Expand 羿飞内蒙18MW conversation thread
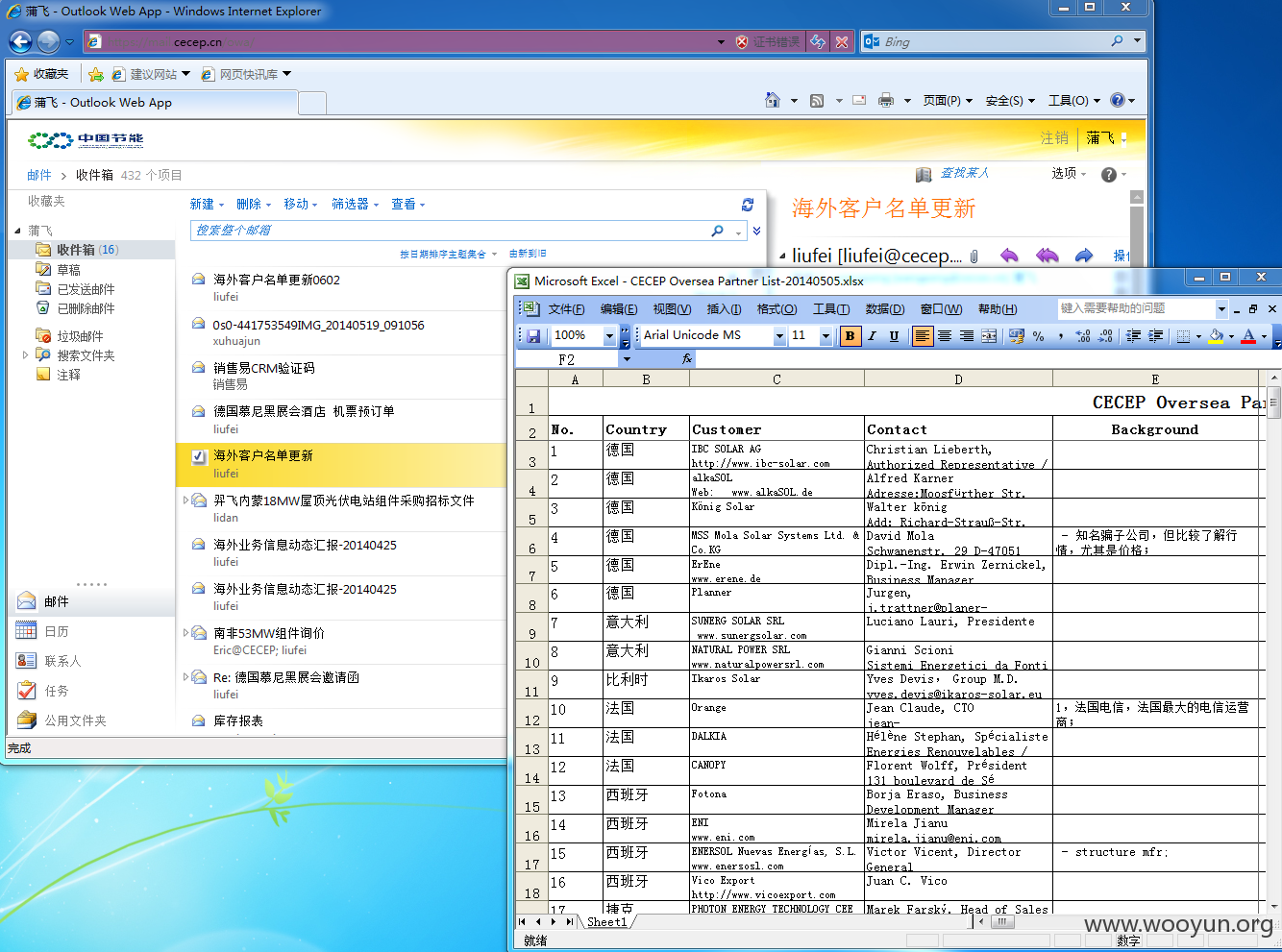The width and height of the screenshot is (1282, 952). (185, 500)
